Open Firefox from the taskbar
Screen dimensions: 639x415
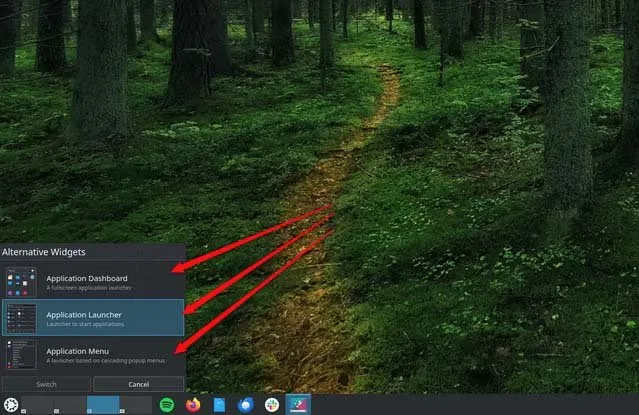(193, 405)
